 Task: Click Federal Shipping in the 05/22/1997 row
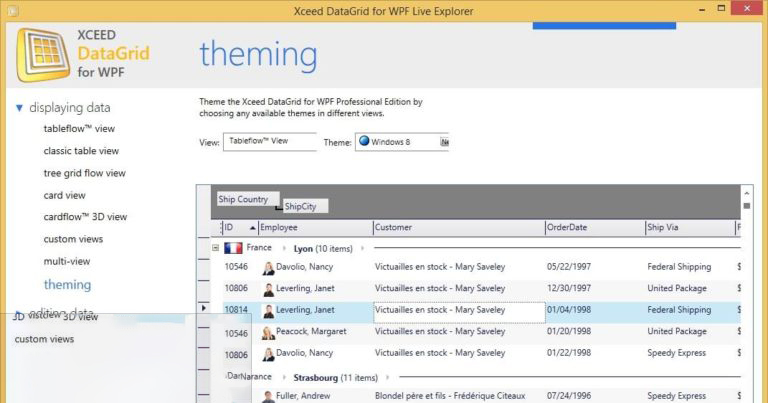click(679, 267)
